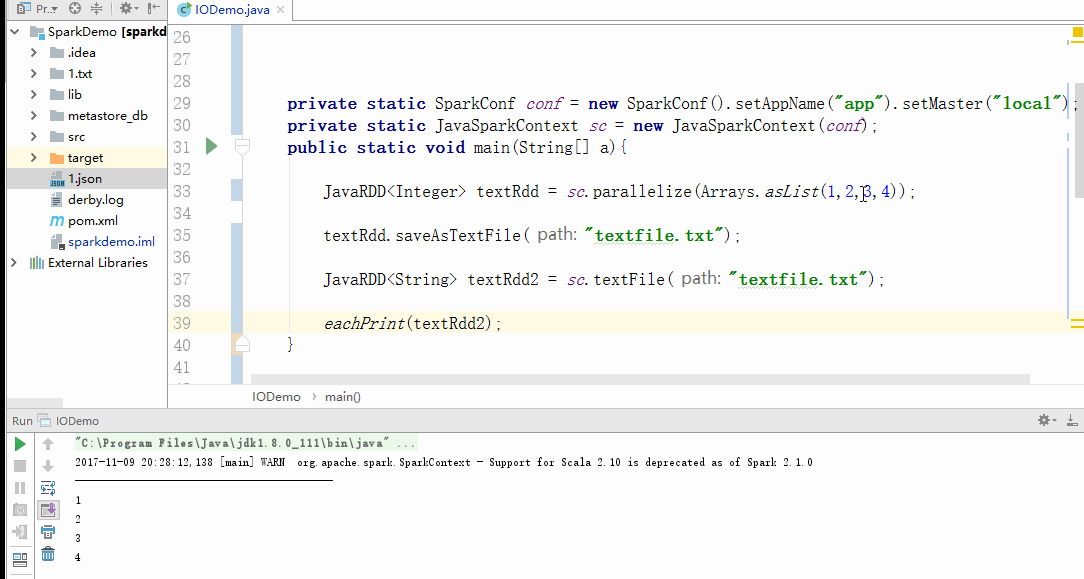Click the WARN SparkContext log line
Screen dimensions: 1084x579
click(444, 462)
